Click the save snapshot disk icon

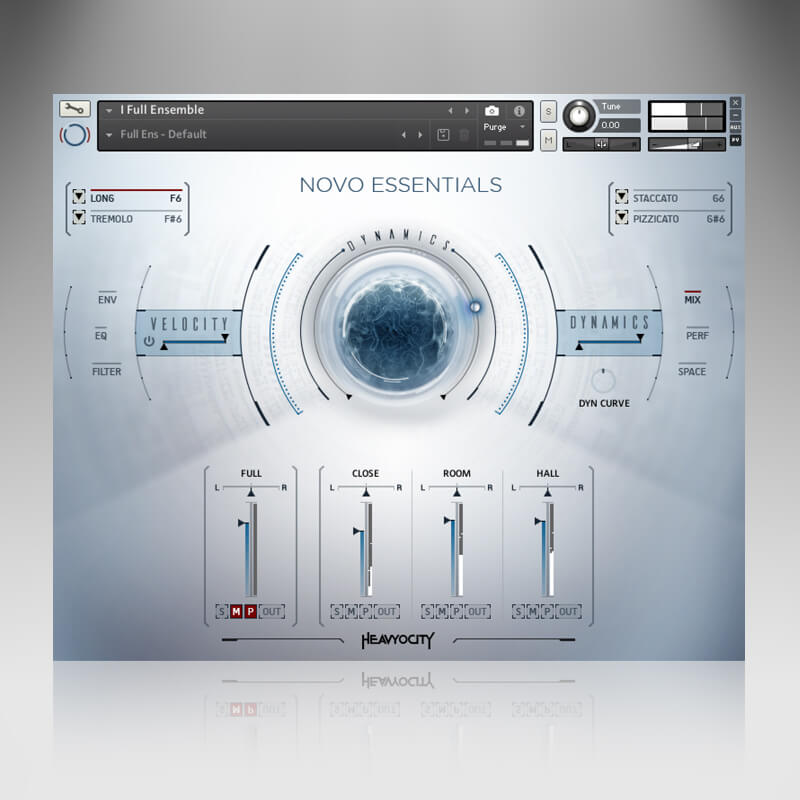[x=442, y=133]
